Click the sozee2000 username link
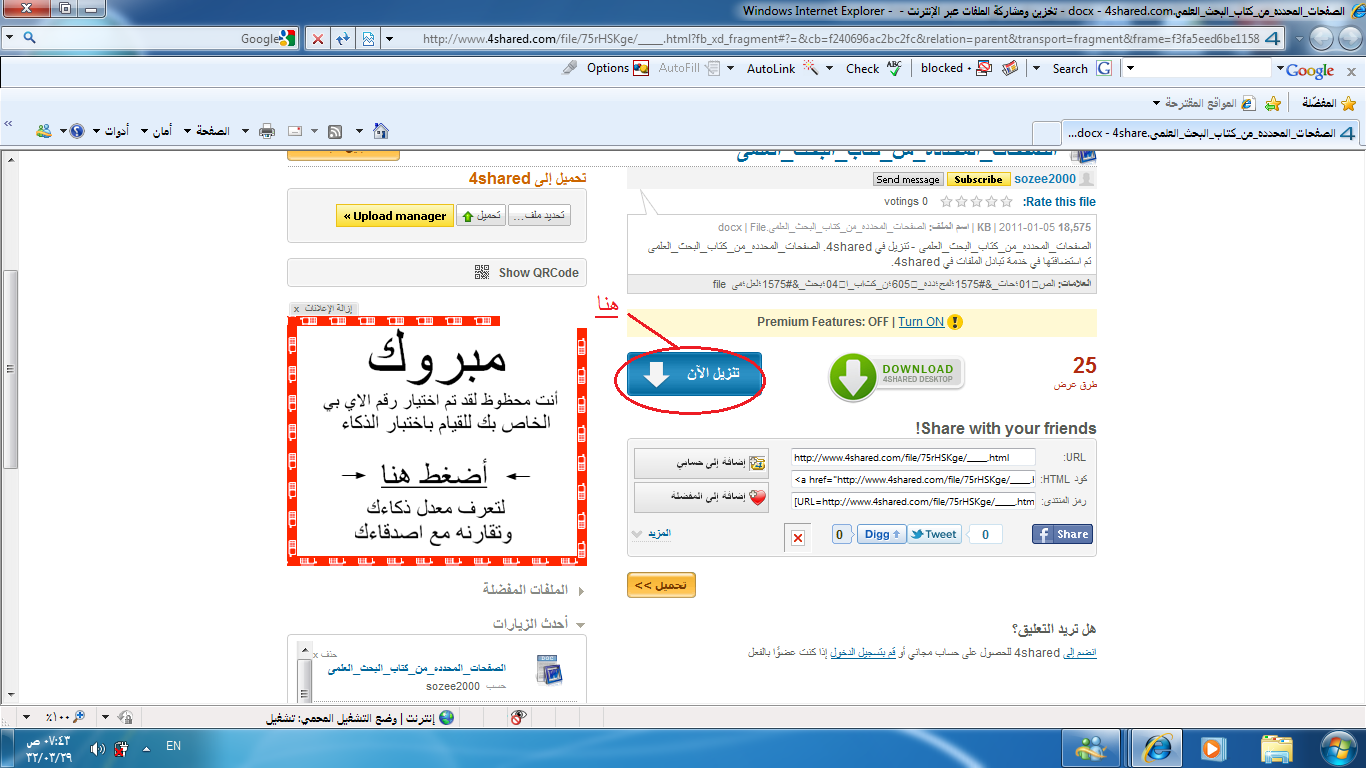The width and height of the screenshot is (1366, 768). pyautogui.click(x=1044, y=179)
